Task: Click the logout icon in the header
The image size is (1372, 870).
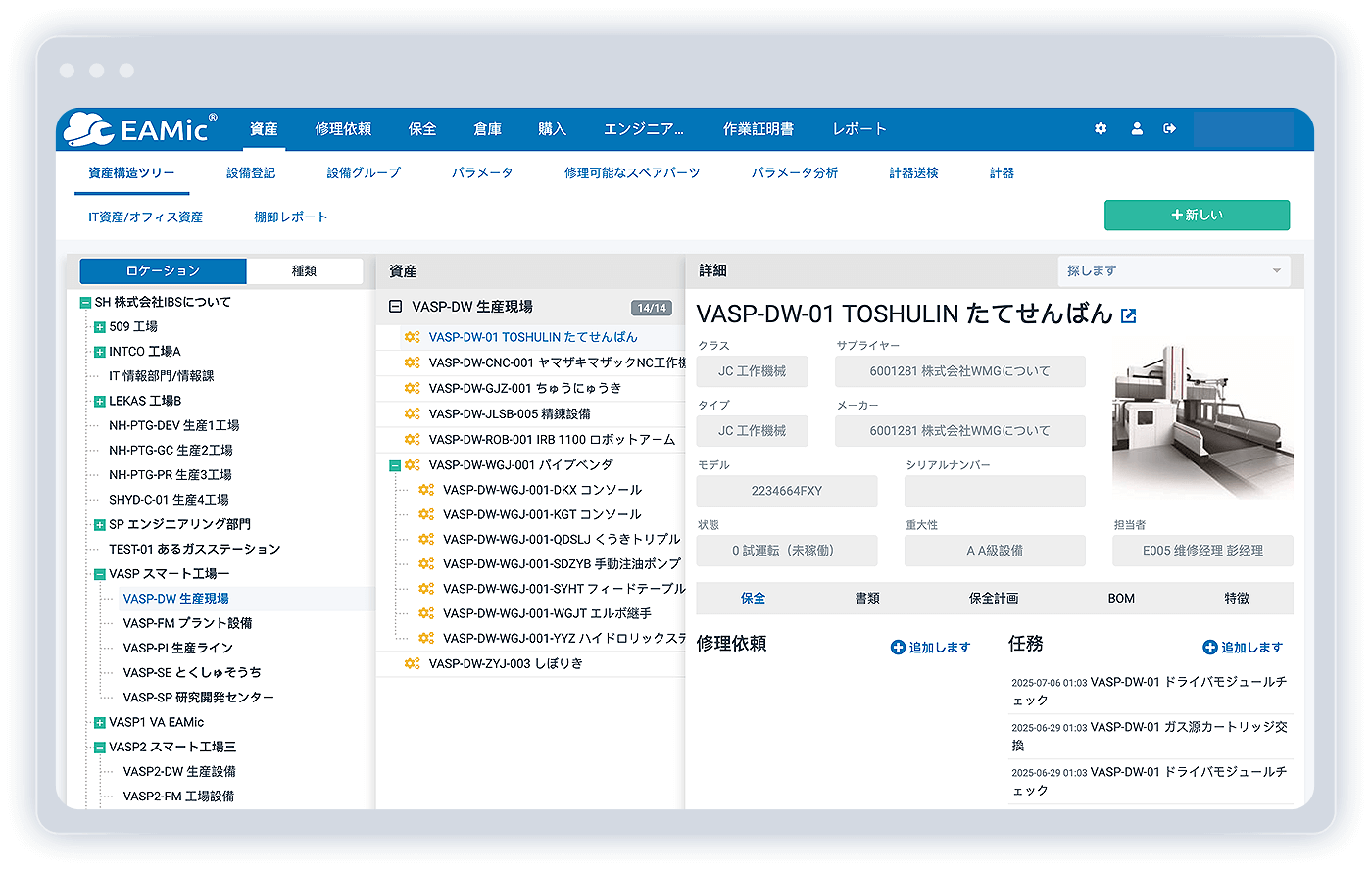Action: coord(1169,128)
